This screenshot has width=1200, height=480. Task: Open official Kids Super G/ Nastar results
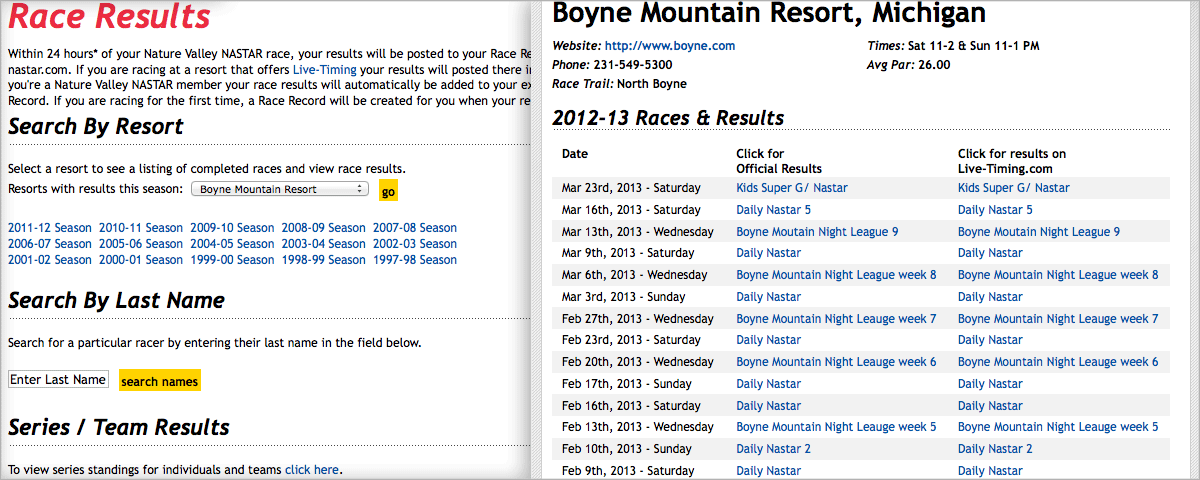[792, 188]
